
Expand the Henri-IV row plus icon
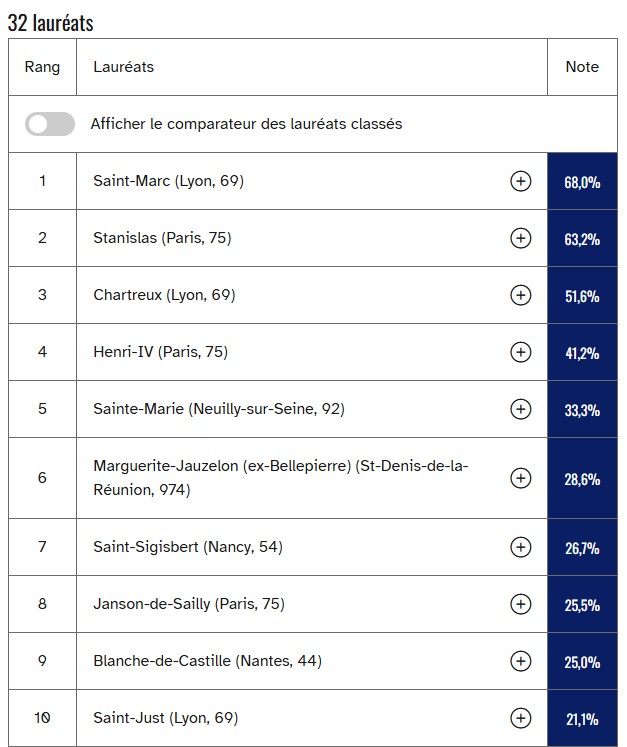coord(521,352)
